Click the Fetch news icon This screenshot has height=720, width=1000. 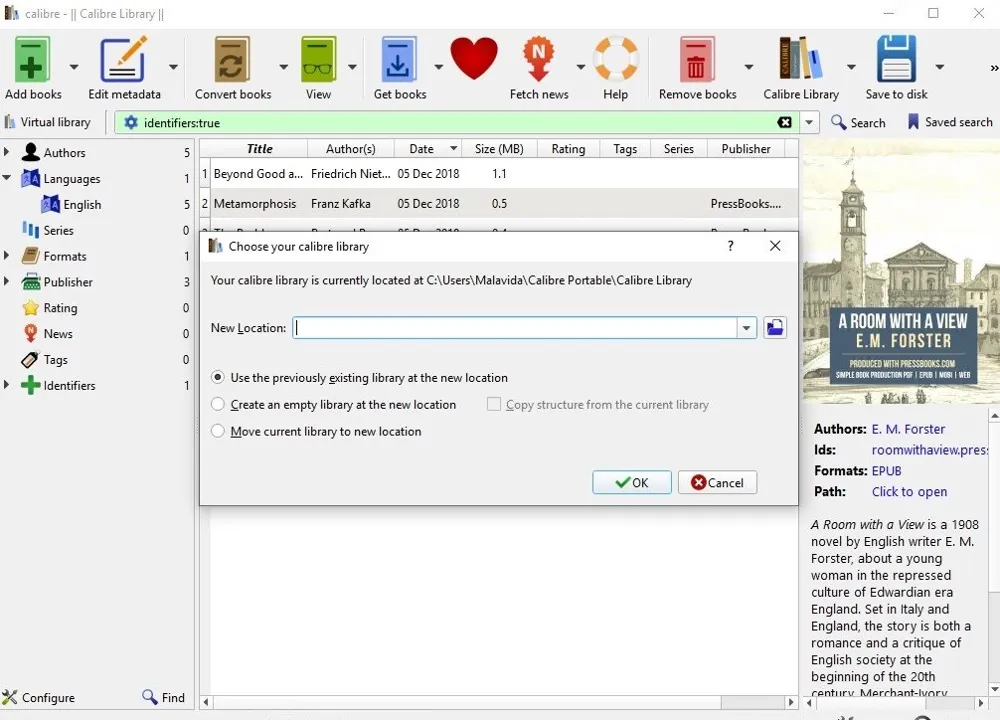tap(538, 59)
